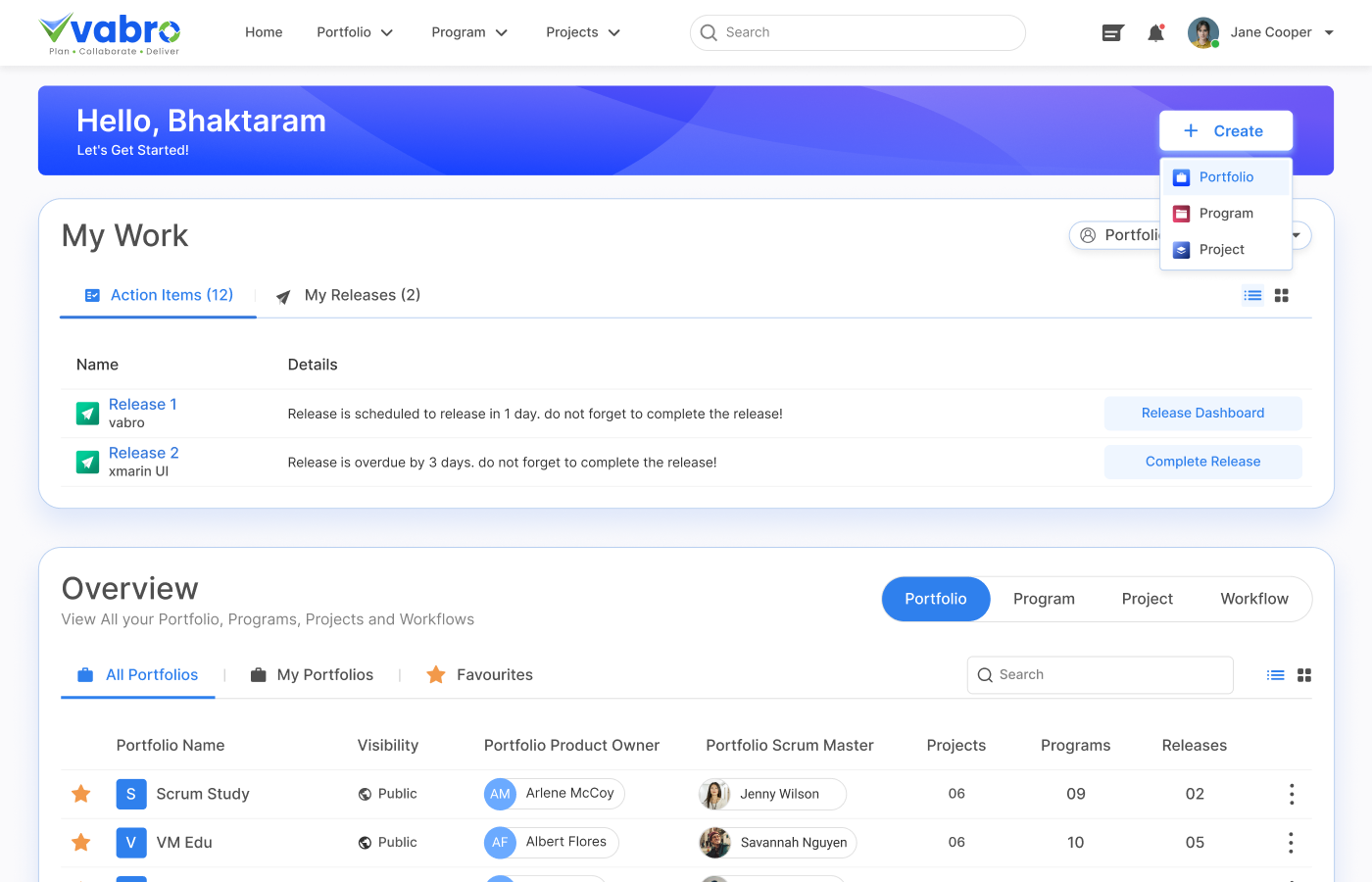Screen dimensions: 1372x882
Task: Switch My Work to grid view
Action: (1281, 295)
